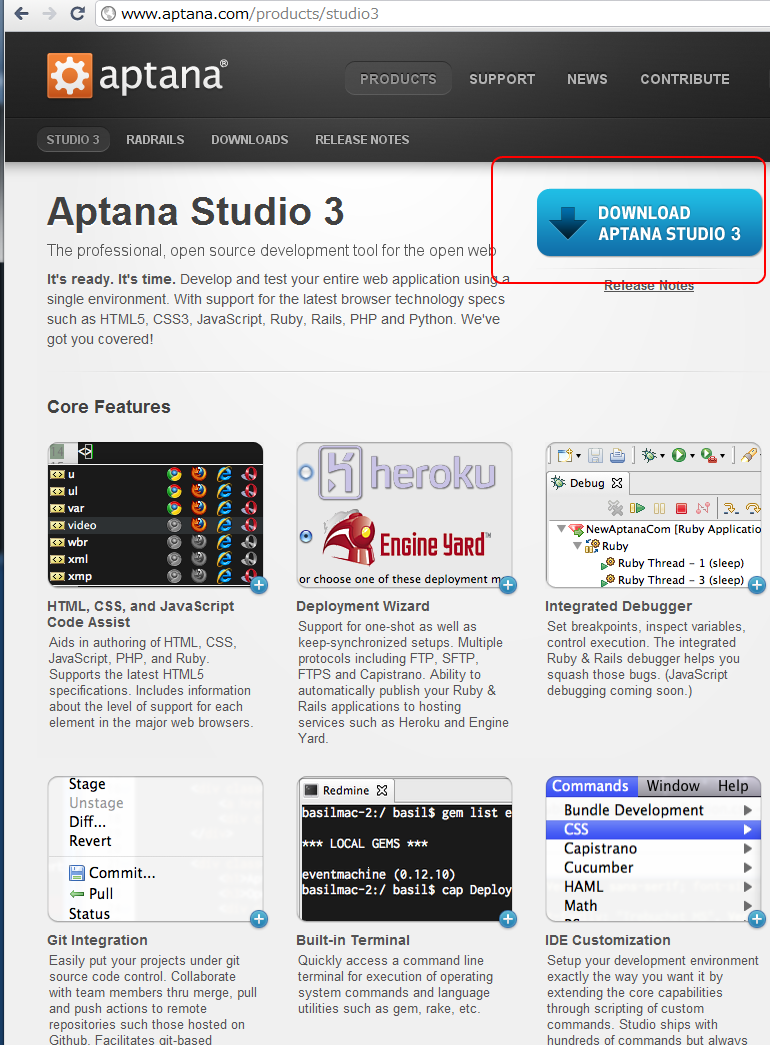Click the Chrome icon in the video row
Image resolution: width=770 pixels, height=1045 pixels.
pyautogui.click(x=174, y=525)
